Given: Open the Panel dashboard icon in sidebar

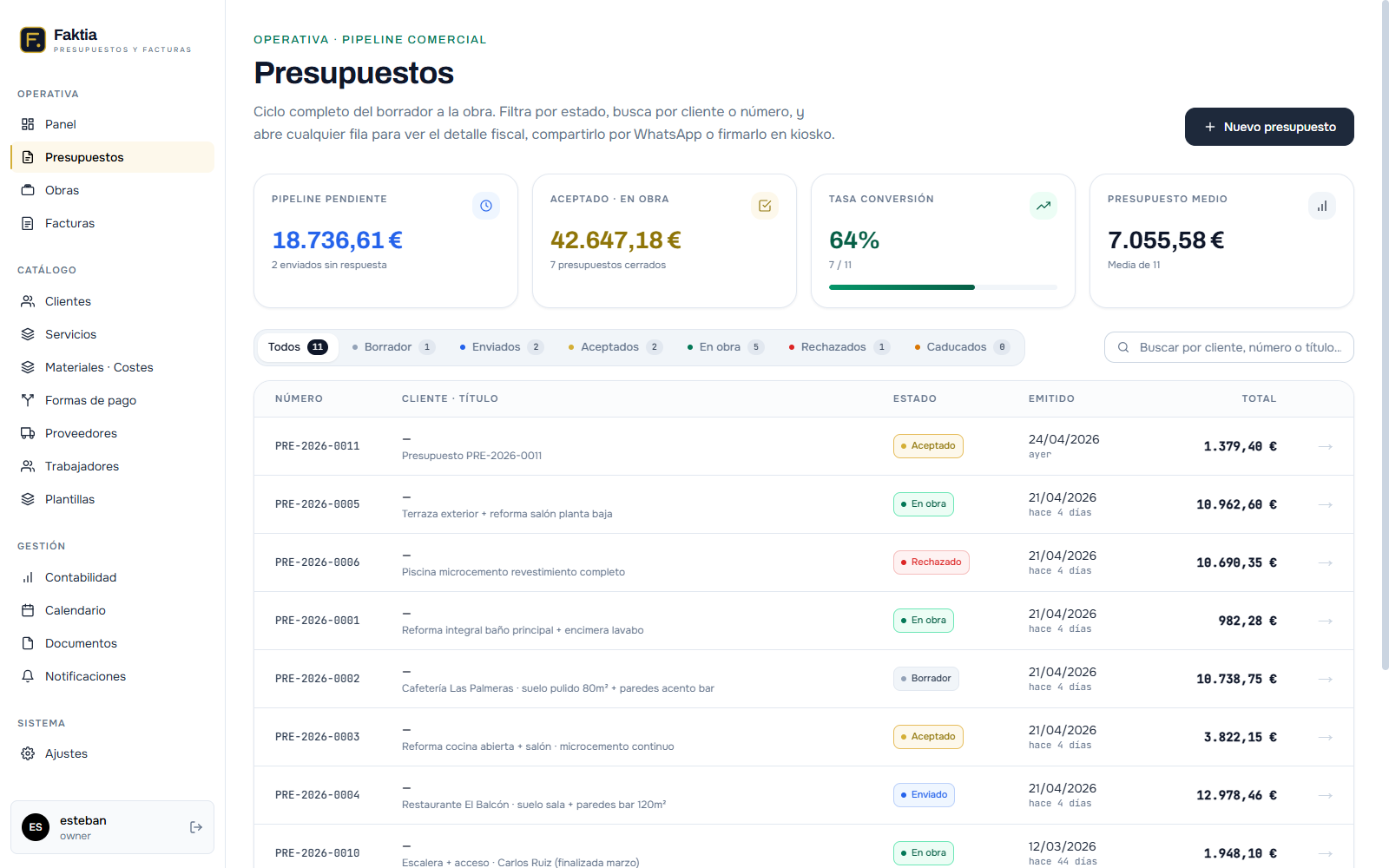Looking at the screenshot, I should 28,124.
